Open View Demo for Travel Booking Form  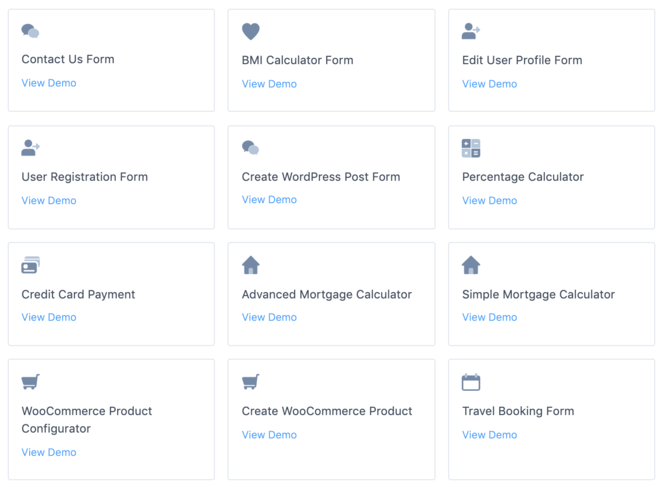(490, 435)
